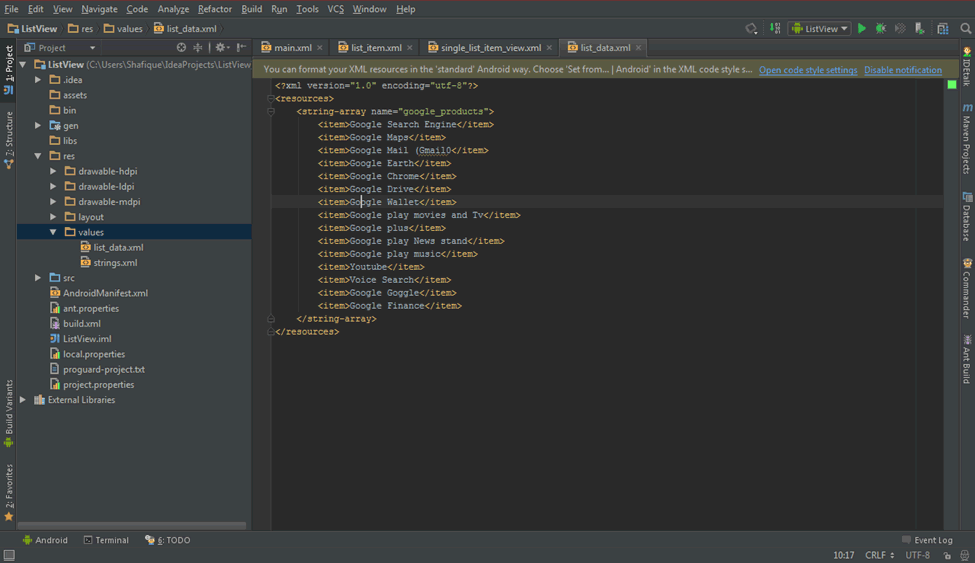
Task: Open the ListView run configuration dropdown
Action: (x=820, y=29)
